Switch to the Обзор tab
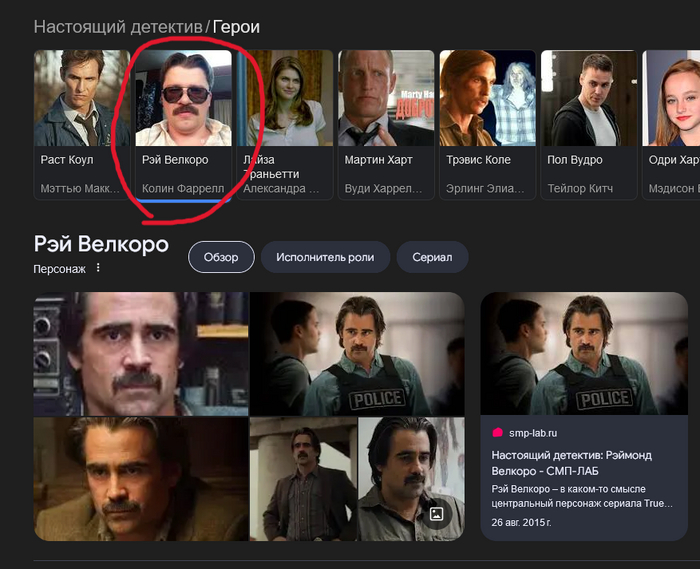 point(221,257)
